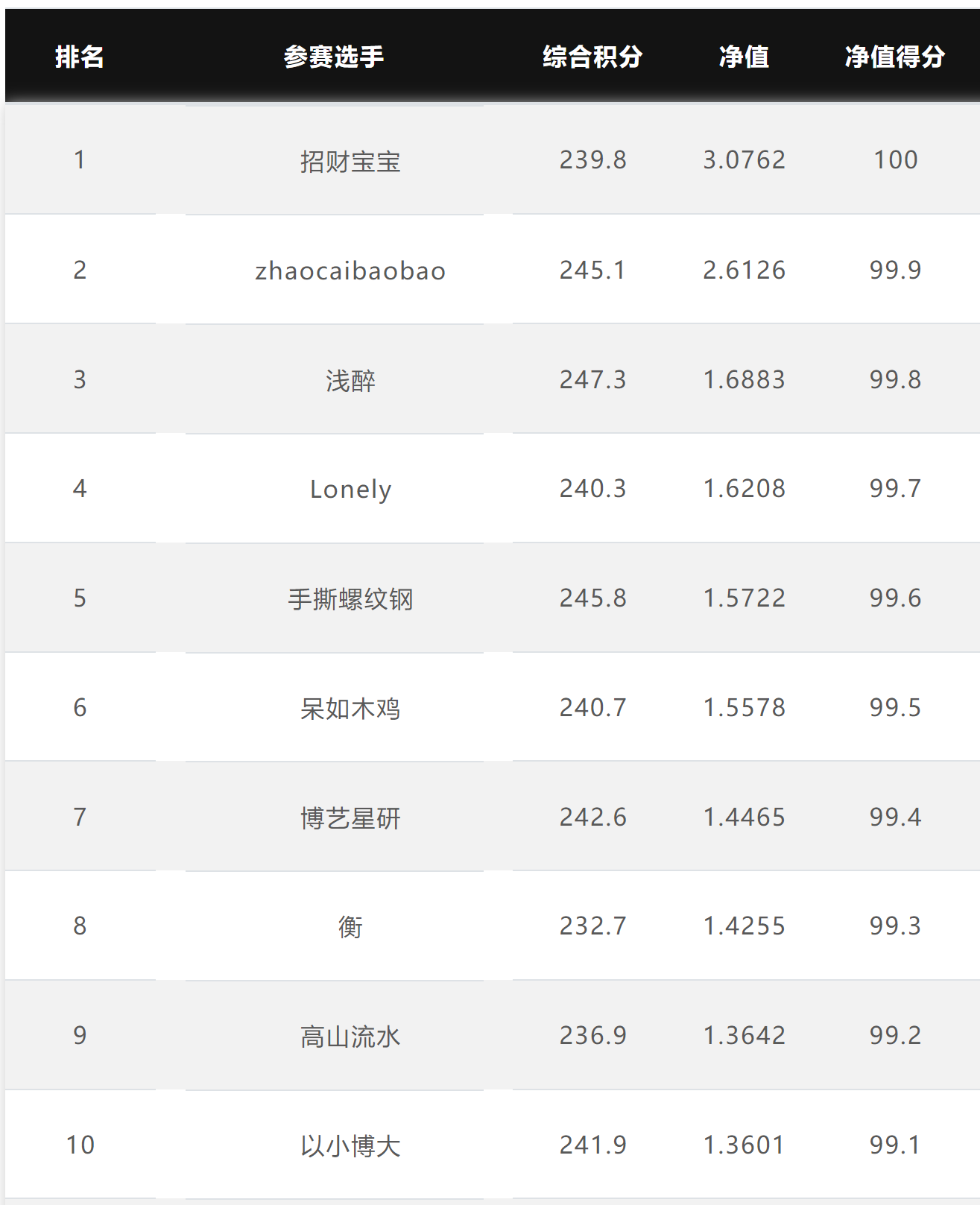Select contestant zhaocaibaobao

[350, 271]
